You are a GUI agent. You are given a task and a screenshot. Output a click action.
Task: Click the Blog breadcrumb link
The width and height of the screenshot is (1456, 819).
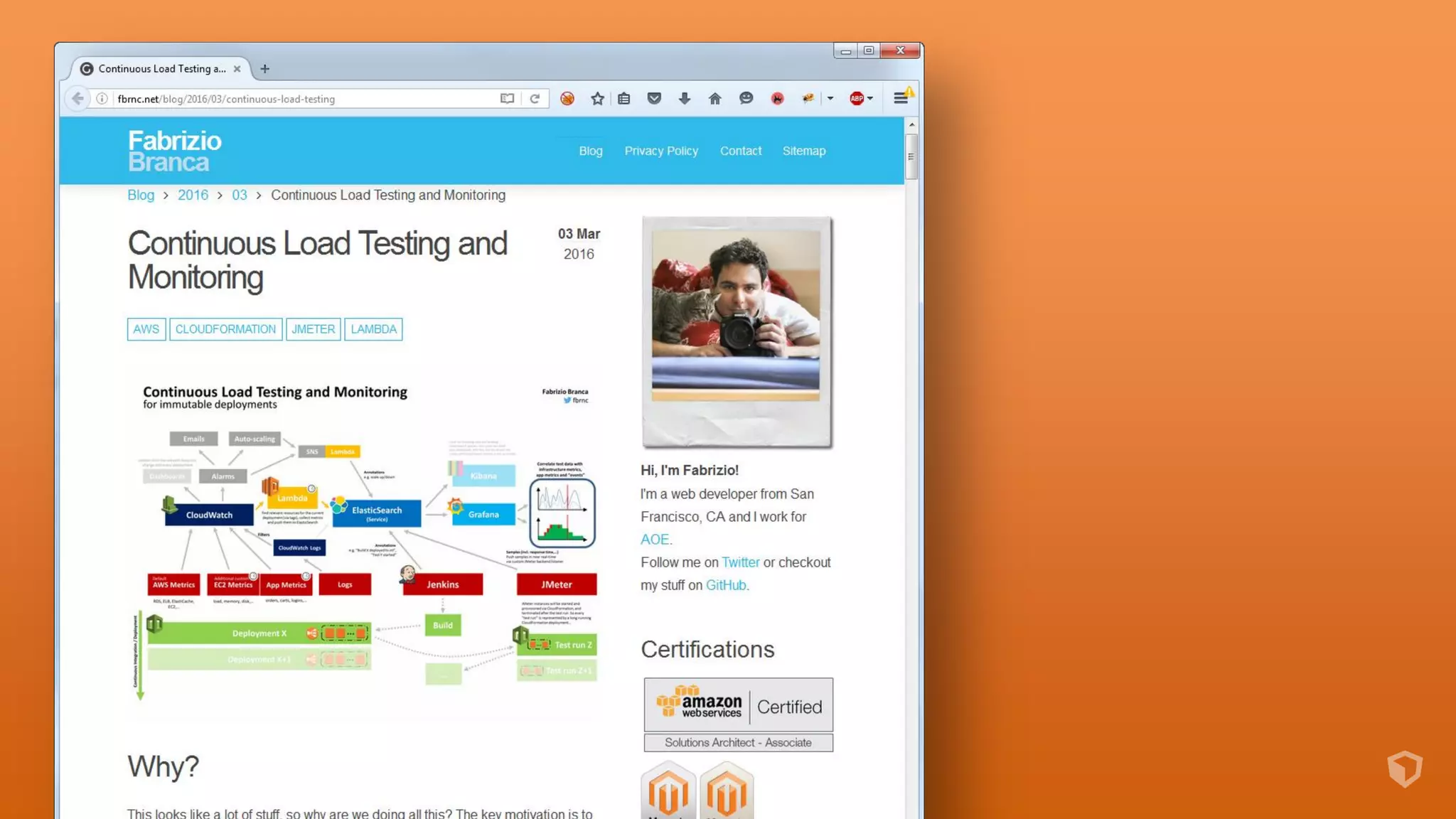pyautogui.click(x=141, y=195)
